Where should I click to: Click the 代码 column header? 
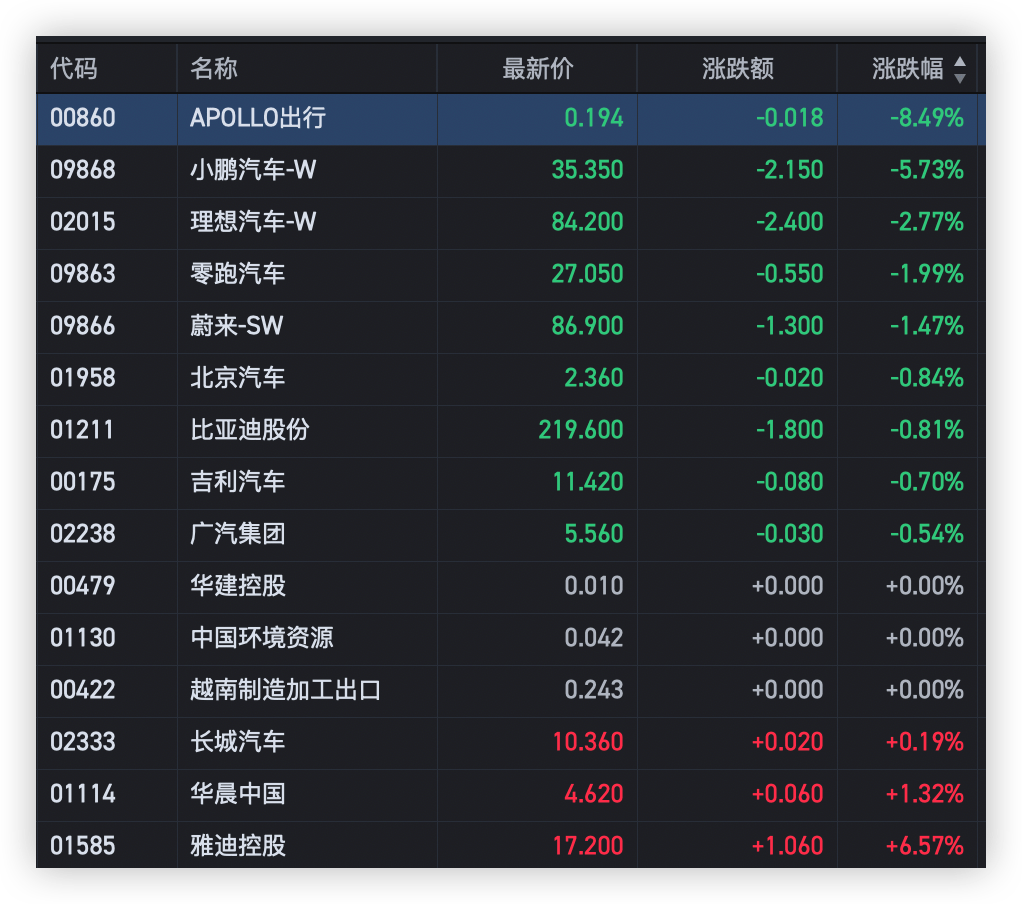pos(74,68)
